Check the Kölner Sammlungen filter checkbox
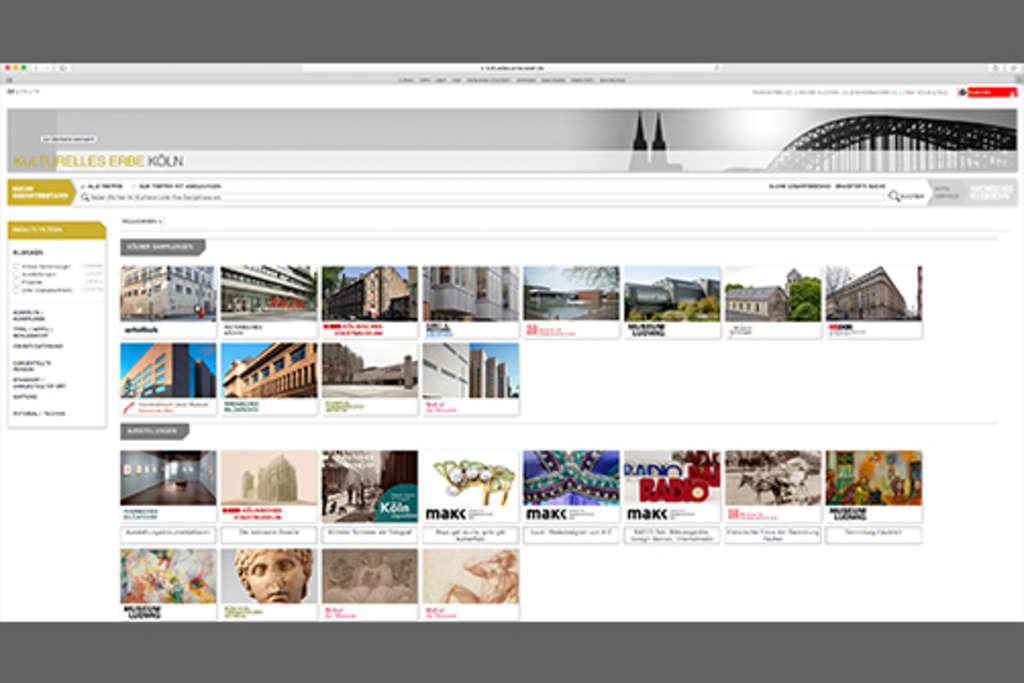Image resolution: width=1024 pixels, height=683 pixels. click(x=16, y=266)
